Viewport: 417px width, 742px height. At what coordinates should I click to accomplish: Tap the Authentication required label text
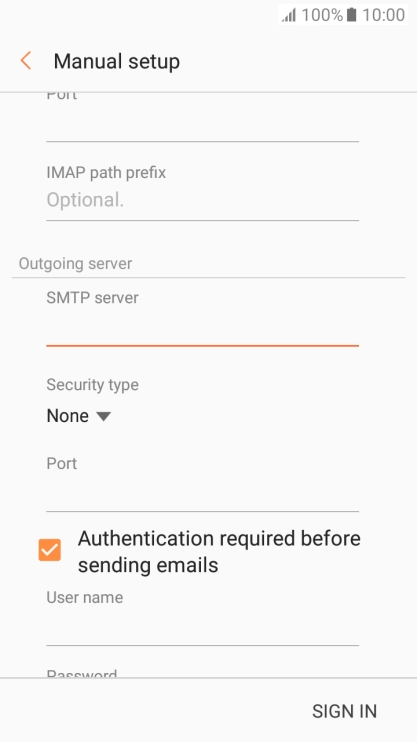coord(219,552)
